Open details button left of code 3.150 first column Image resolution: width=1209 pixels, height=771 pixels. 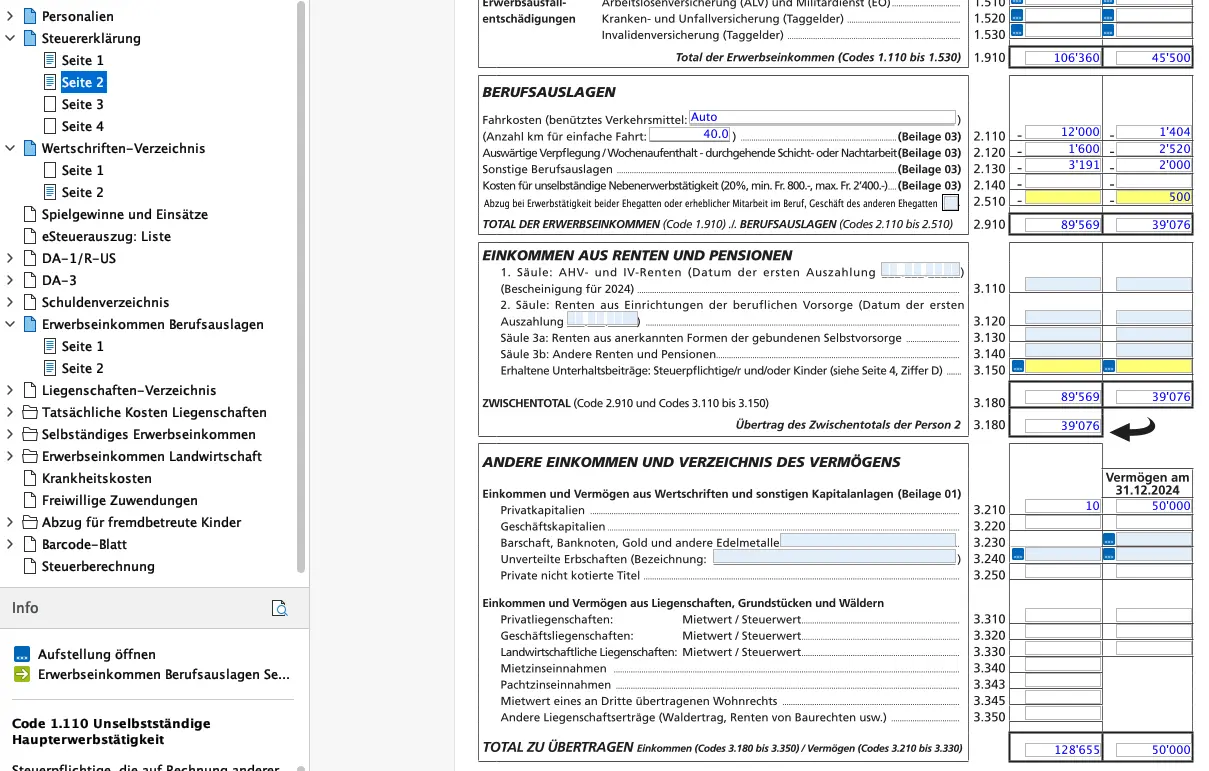click(1017, 366)
